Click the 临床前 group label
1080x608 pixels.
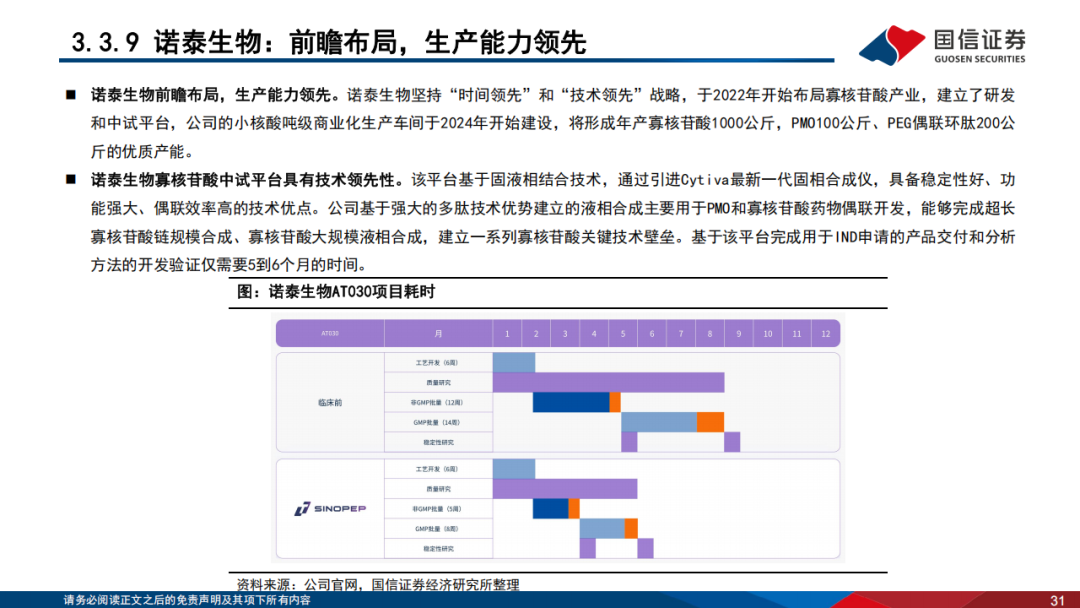(330, 403)
